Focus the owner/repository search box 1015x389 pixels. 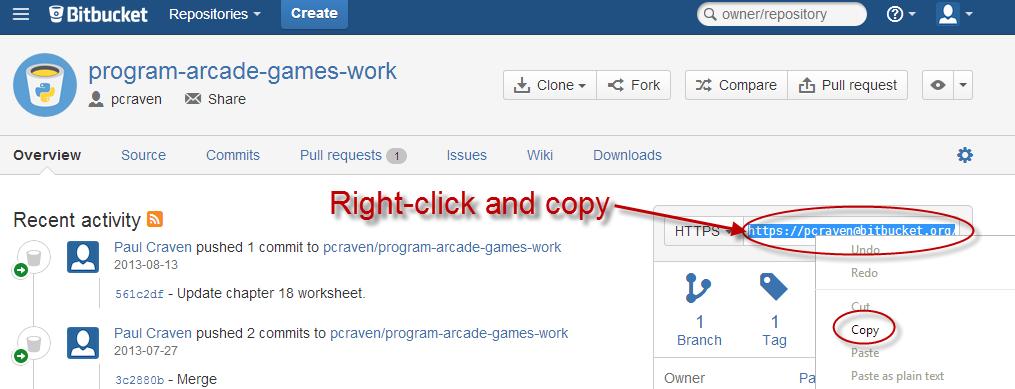781,14
